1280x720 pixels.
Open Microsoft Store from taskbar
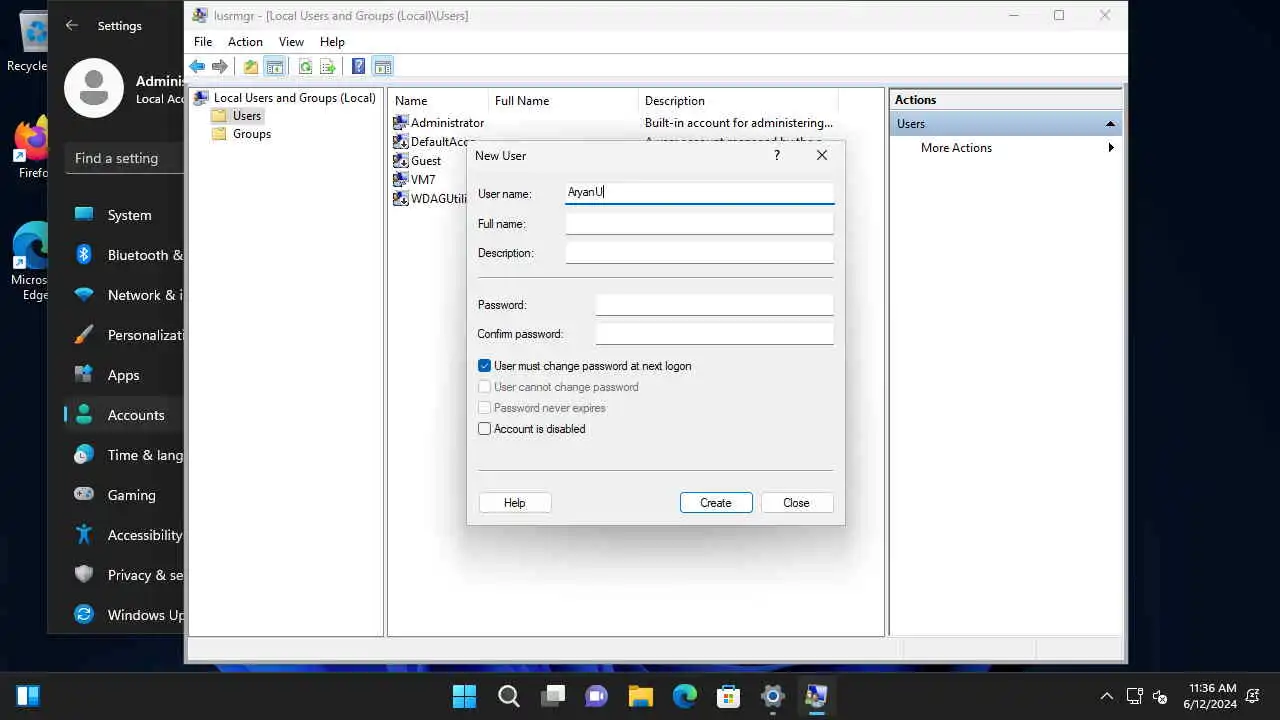pyautogui.click(x=728, y=696)
